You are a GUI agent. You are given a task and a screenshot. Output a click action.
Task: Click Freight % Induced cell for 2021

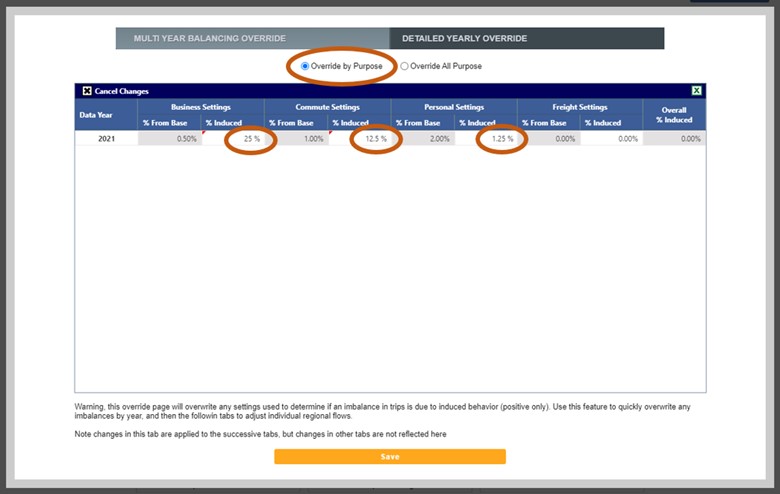pos(611,139)
